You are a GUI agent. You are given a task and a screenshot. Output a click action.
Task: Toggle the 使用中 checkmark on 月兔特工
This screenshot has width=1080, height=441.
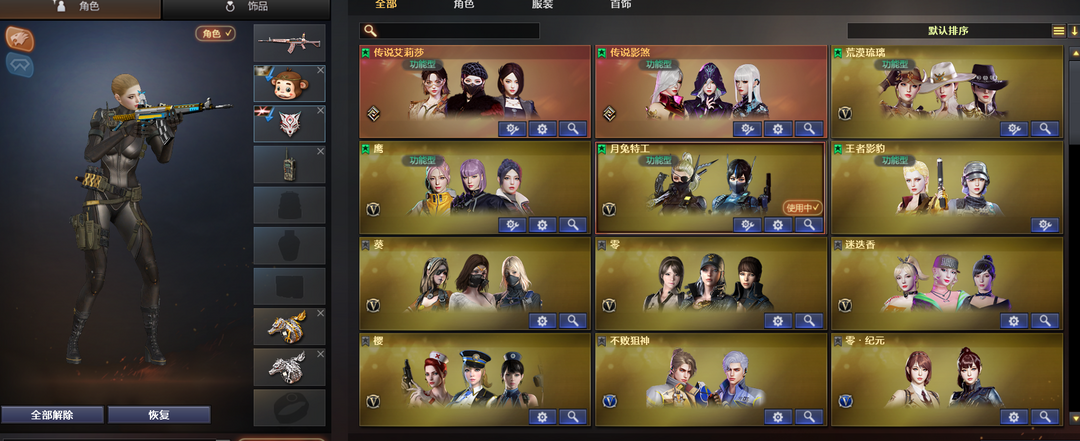tap(802, 207)
